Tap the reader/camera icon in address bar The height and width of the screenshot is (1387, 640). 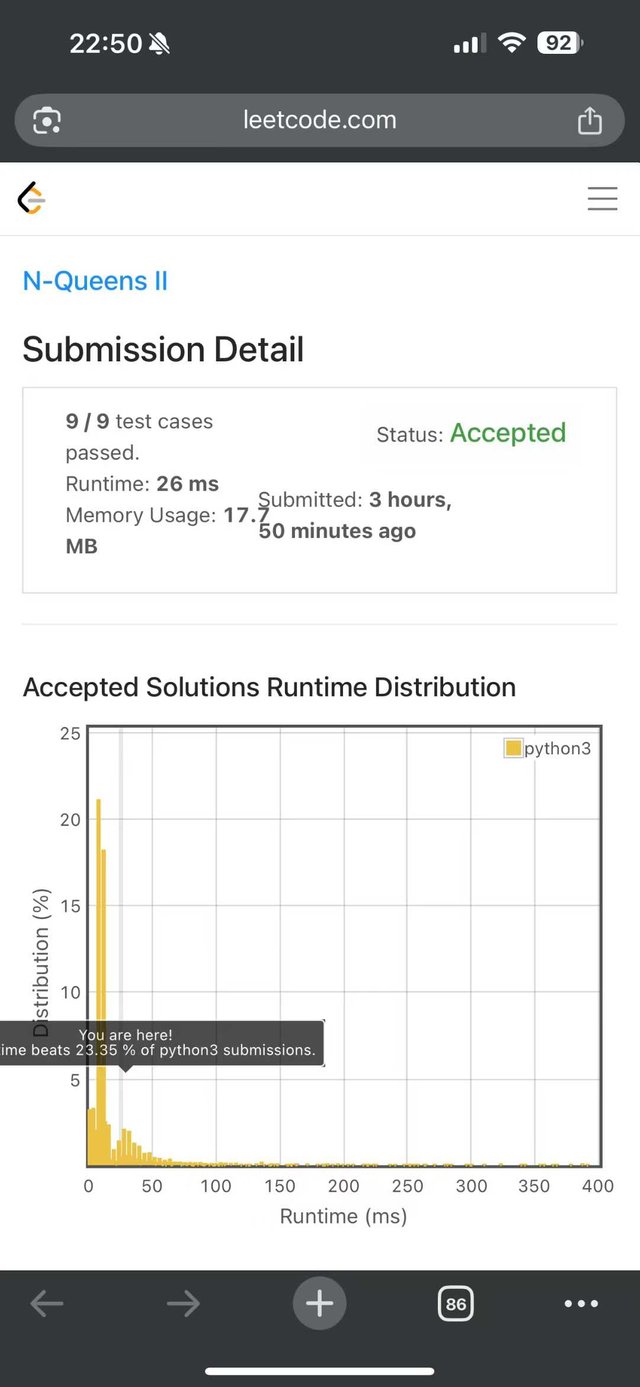[47, 121]
